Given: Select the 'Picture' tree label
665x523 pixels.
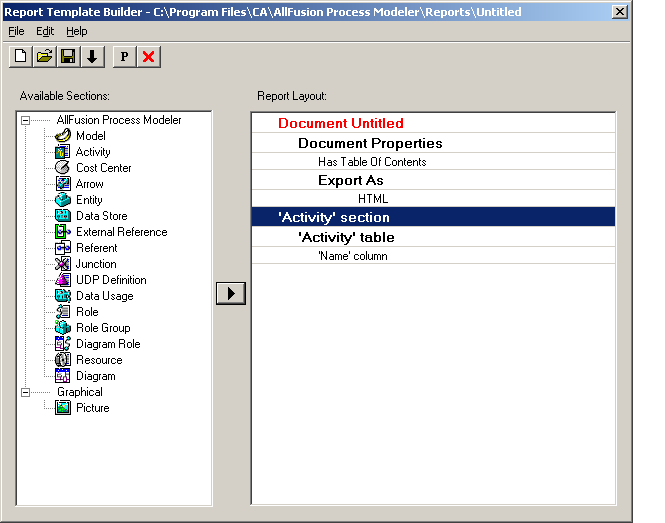Looking at the screenshot, I should point(92,408).
